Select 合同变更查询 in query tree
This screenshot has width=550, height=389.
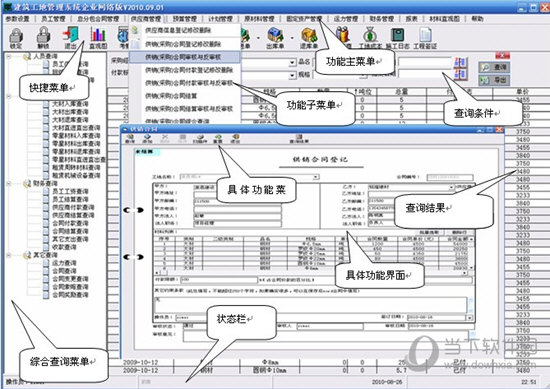[x=70, y=279]
